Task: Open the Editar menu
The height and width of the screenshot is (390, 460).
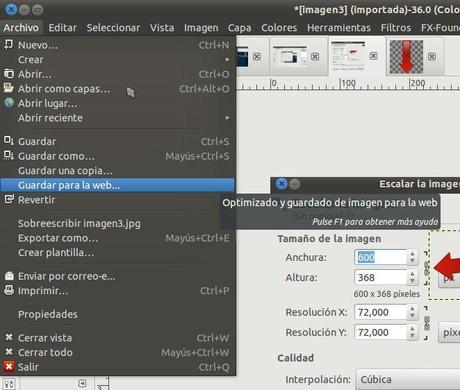Action: click(63, 27)
